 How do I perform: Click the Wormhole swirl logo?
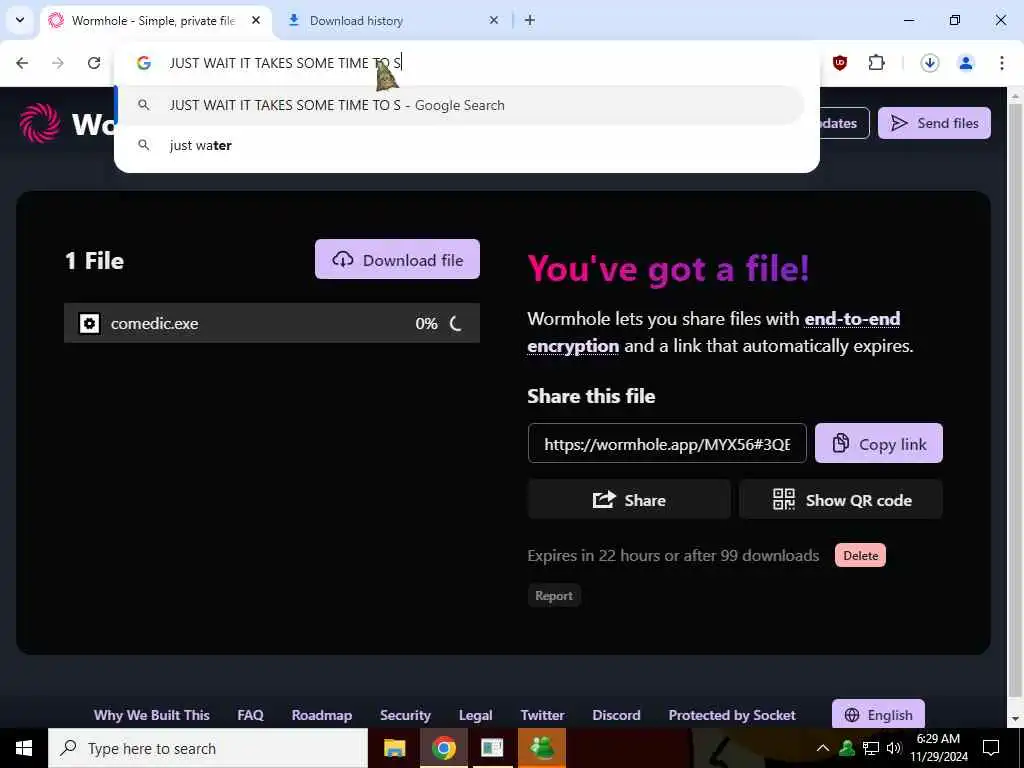(x=40, y=123)
